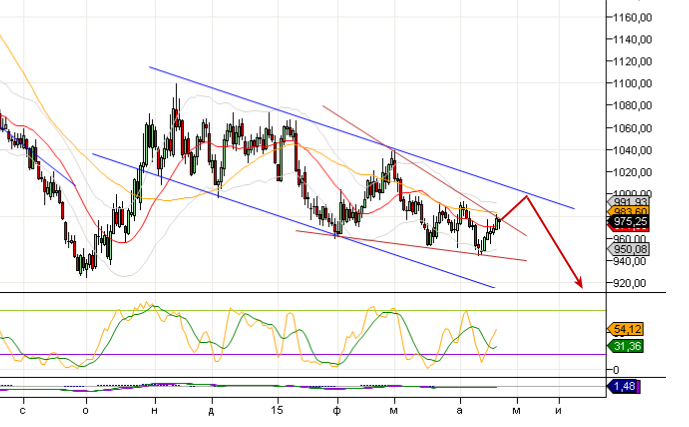Viewport: 689px width, 427px height.
Task: Click the 0 label on oscillator axis
Action: 616,370
